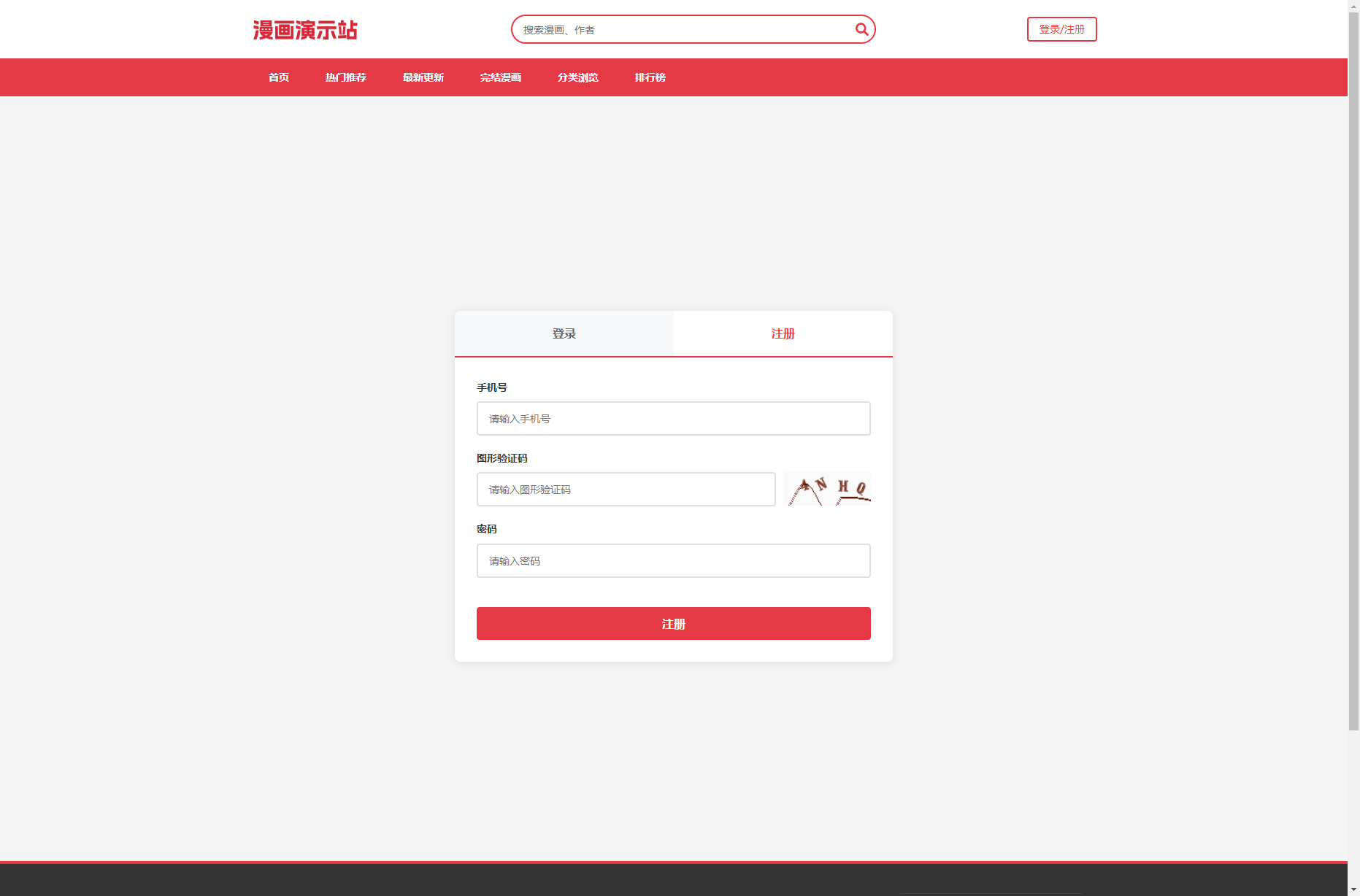Screen dimensions: 1360x896
Task: Open the 最新更新 navigation item
Action: (423, 77)
